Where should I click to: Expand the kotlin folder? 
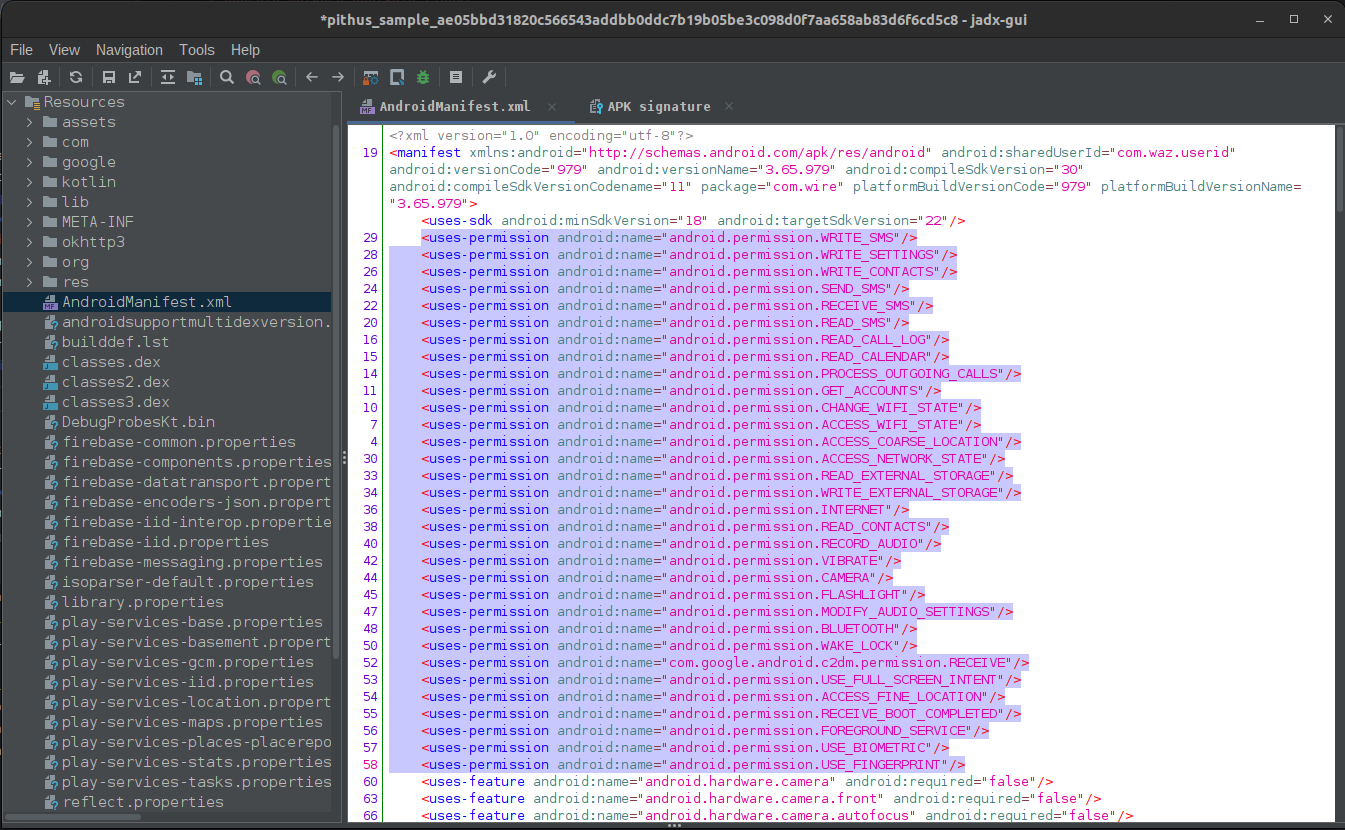click(x=30, y=182)
